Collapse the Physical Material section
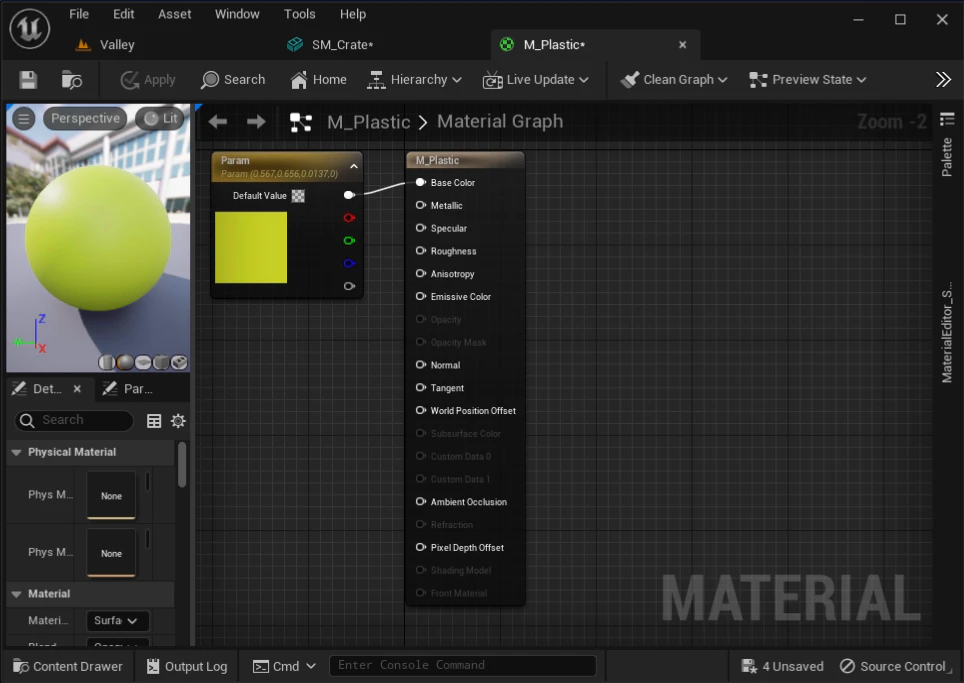Viewport: 964px width, 683px height. (17, 452)
